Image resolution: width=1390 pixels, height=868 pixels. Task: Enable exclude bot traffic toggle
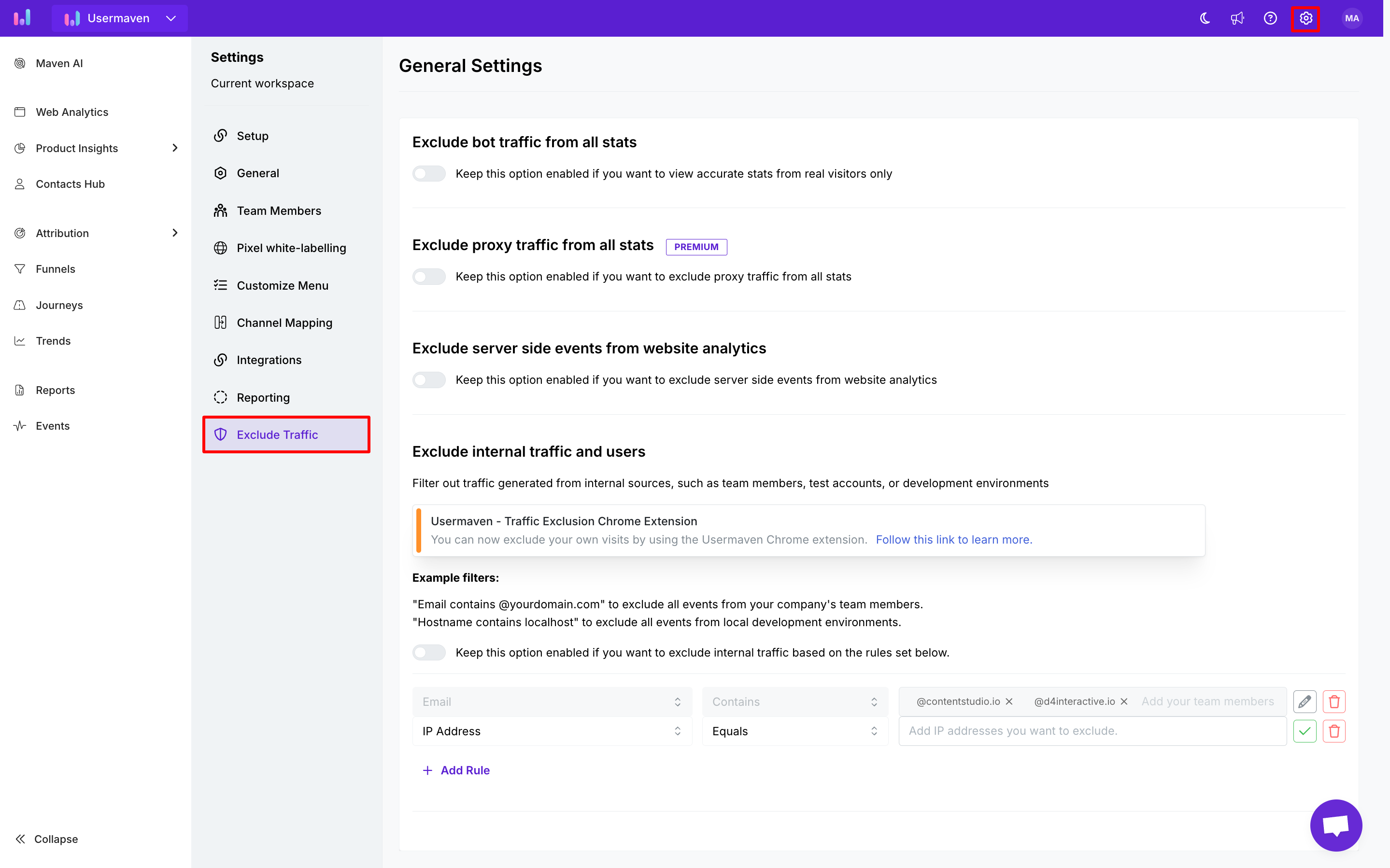[428, 173]
